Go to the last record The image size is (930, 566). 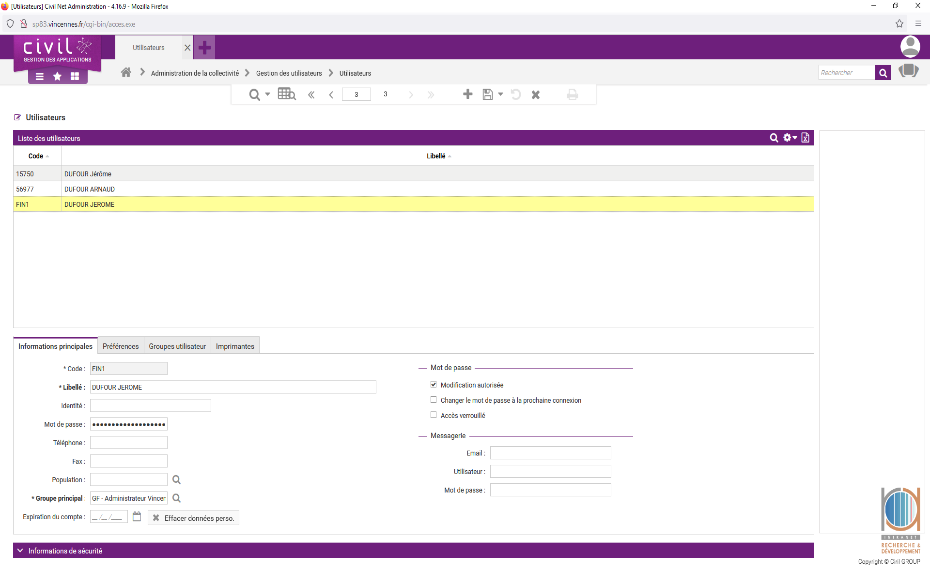[431, 95]
